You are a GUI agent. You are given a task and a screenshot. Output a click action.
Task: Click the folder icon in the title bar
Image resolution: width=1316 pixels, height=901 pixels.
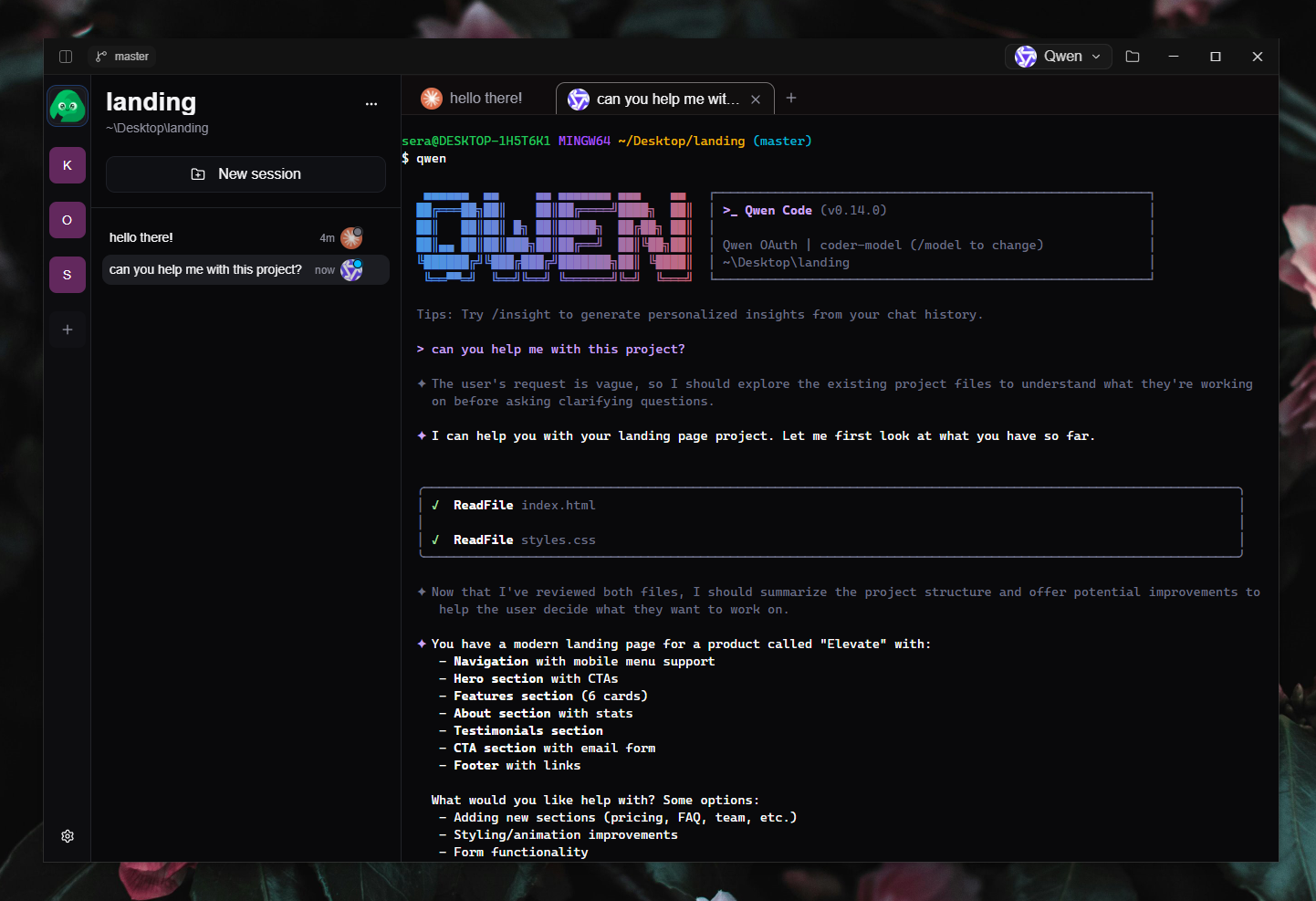[x=1133, y=56]
